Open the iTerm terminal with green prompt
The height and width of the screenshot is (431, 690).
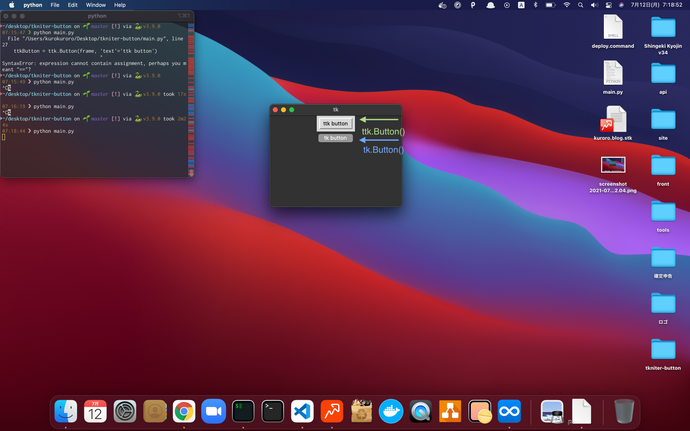(243, 411)
